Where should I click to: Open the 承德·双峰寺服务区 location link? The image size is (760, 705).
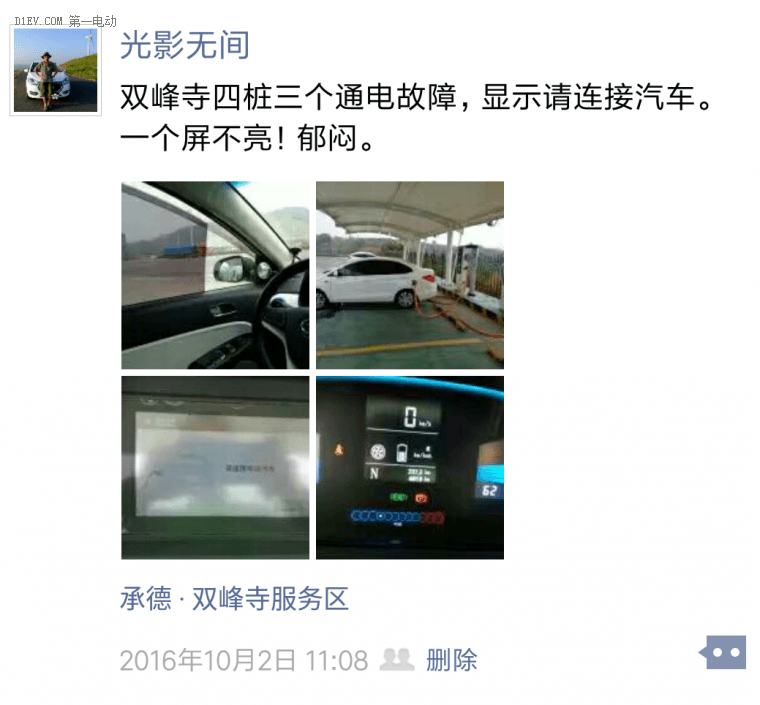(234, 599)
